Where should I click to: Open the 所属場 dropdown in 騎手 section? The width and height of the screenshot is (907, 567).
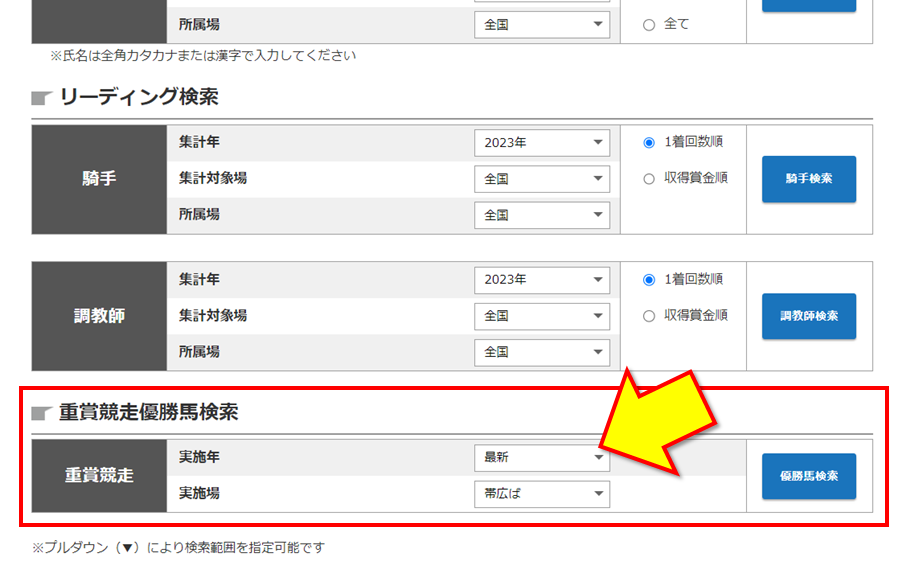click(541, 215)
